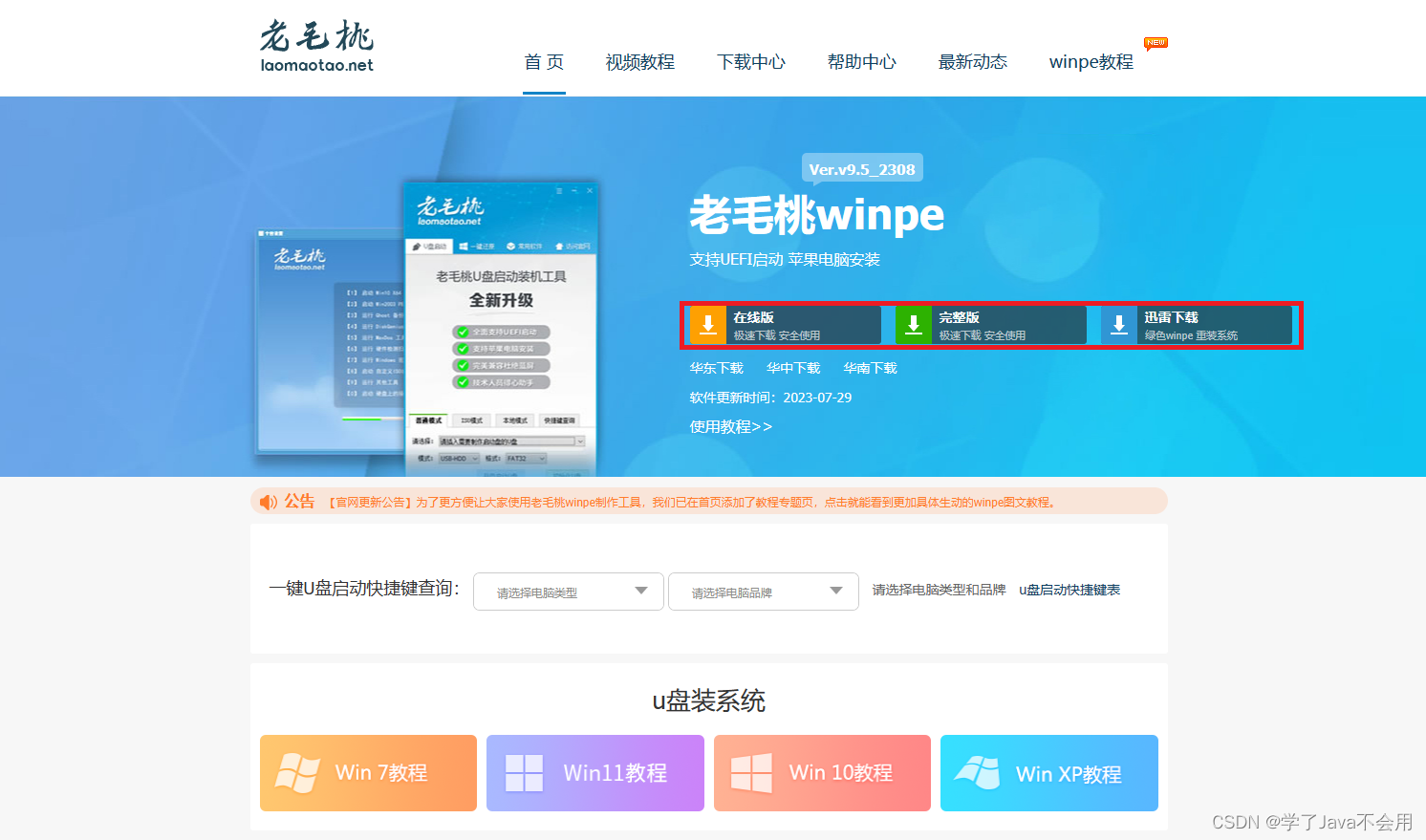Click the u盘装系统 section heading
The height and width of the screenshot is (840, 1426).
pyautogui.click(x=709, y=701)
